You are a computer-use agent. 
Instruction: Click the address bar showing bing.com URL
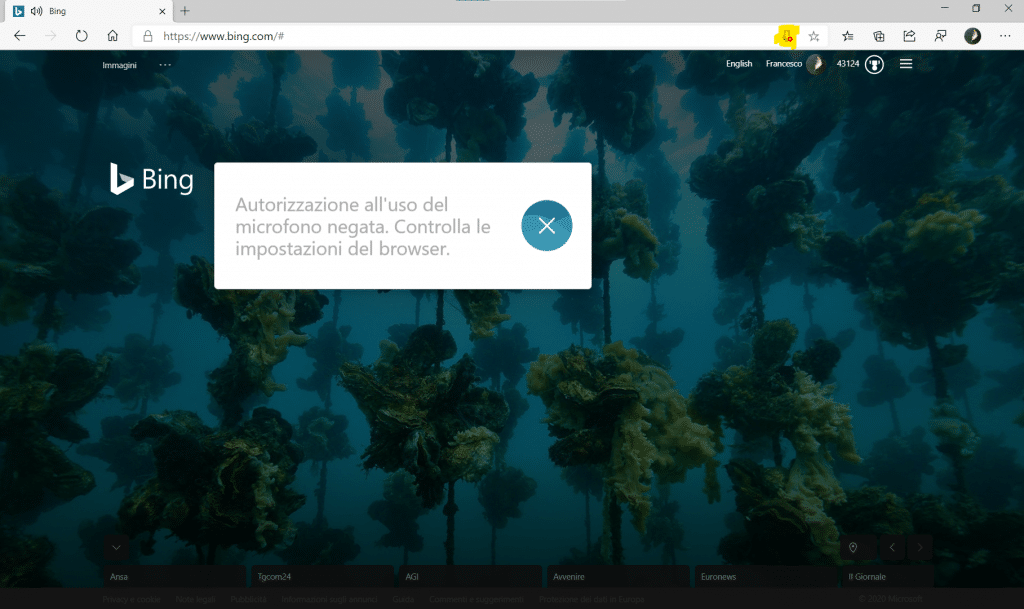coord(450,36)
